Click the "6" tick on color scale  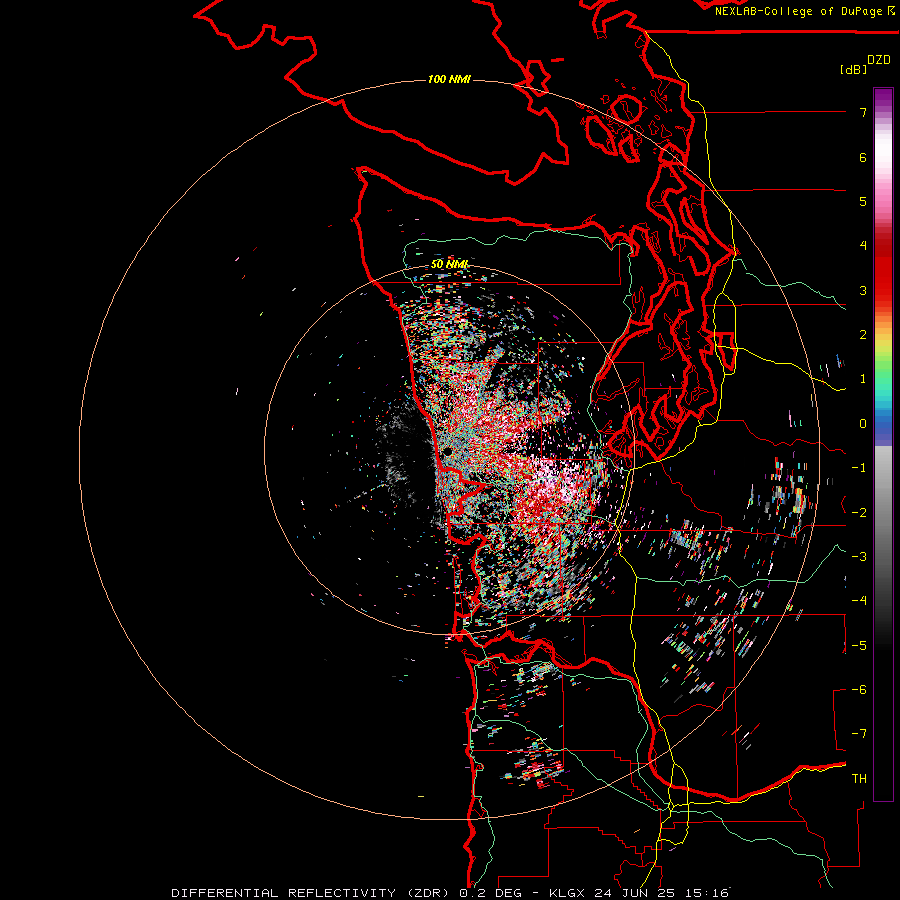[863, 157]
